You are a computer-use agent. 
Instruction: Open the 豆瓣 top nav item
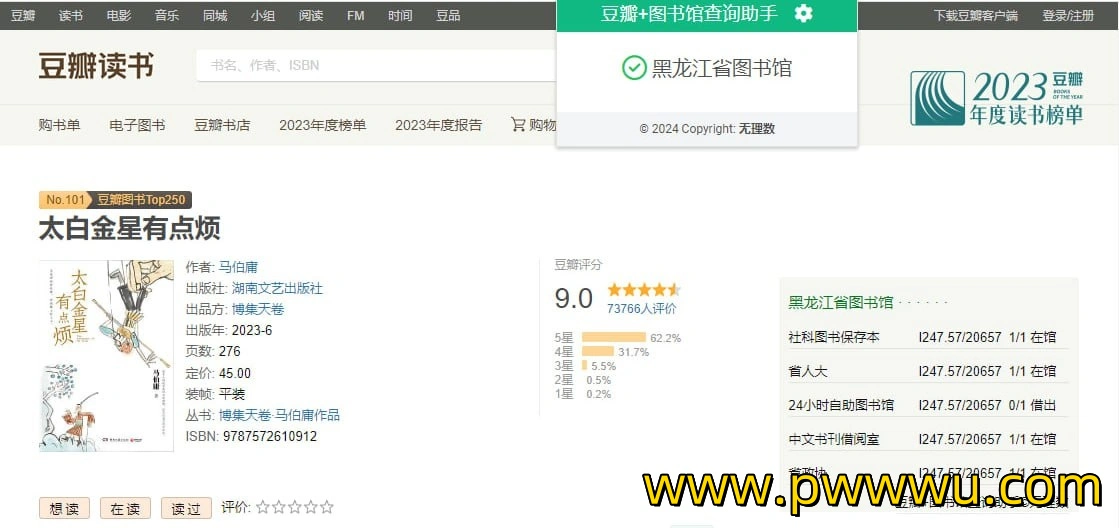[x=23, y=15]
